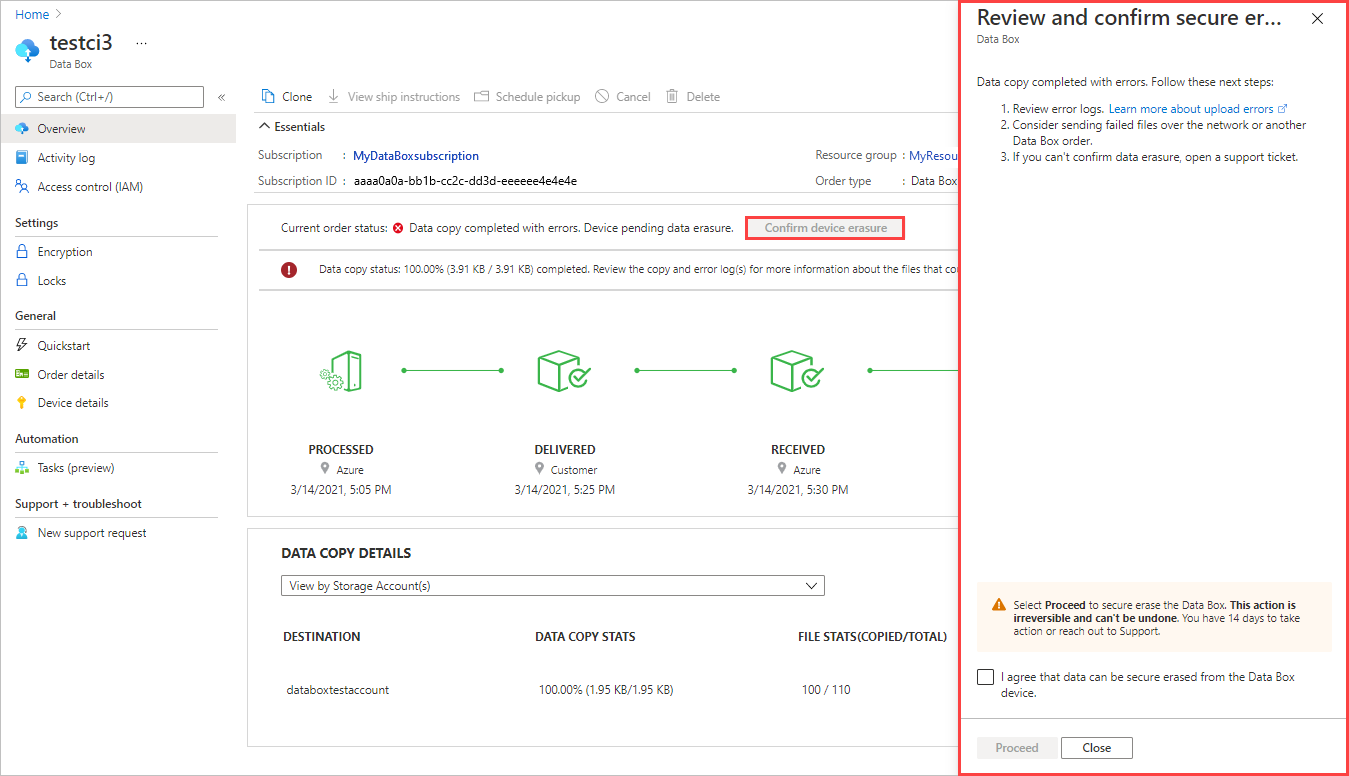Open the Learn more about upload errors link

pos(1192,109)
